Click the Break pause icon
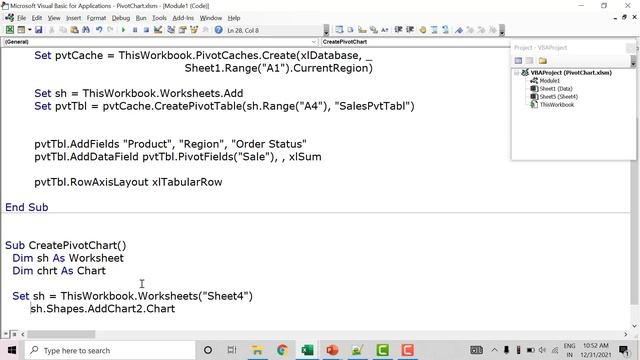 [x=135, y=30]
